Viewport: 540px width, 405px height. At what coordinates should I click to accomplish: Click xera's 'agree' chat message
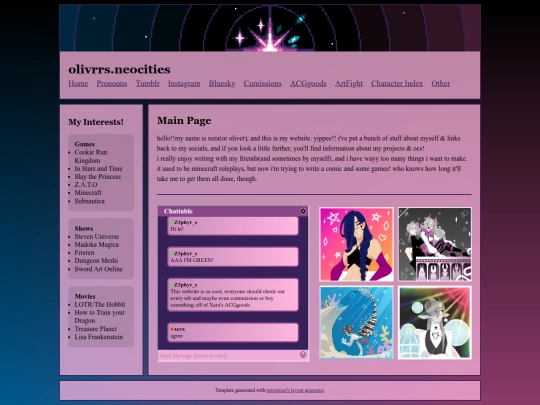point(233,332)
